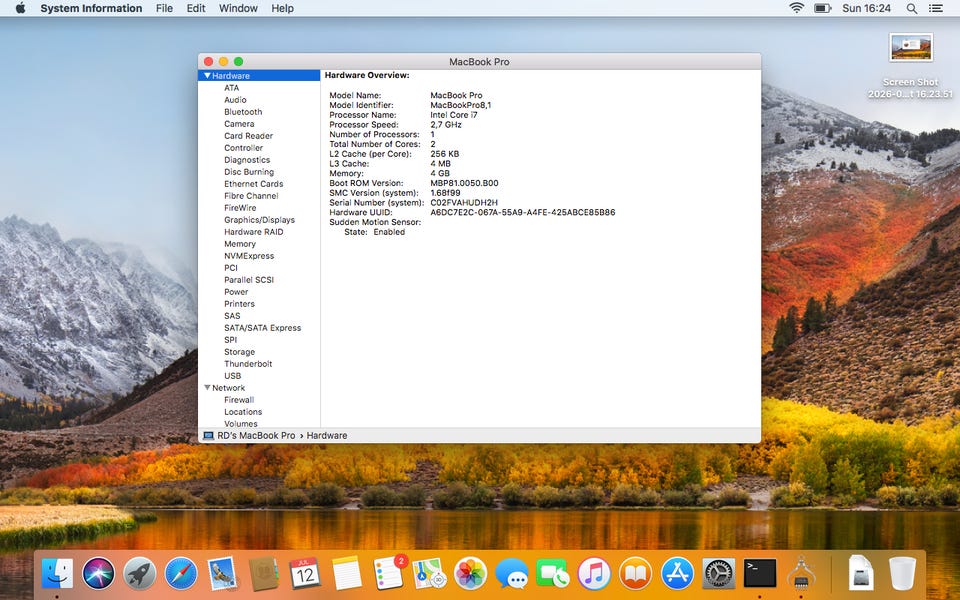960x600 pixels.
Task: Launch Safari from the Dock
Action: [x=181, y=574]
